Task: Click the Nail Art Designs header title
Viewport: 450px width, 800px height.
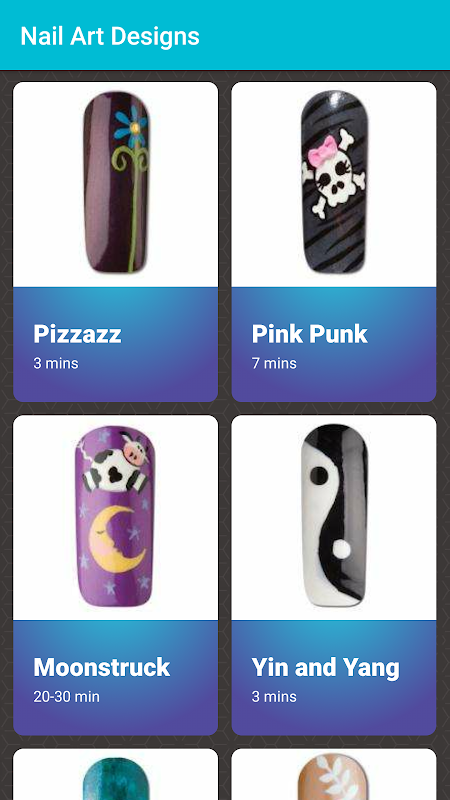Action: click(110, 36)
